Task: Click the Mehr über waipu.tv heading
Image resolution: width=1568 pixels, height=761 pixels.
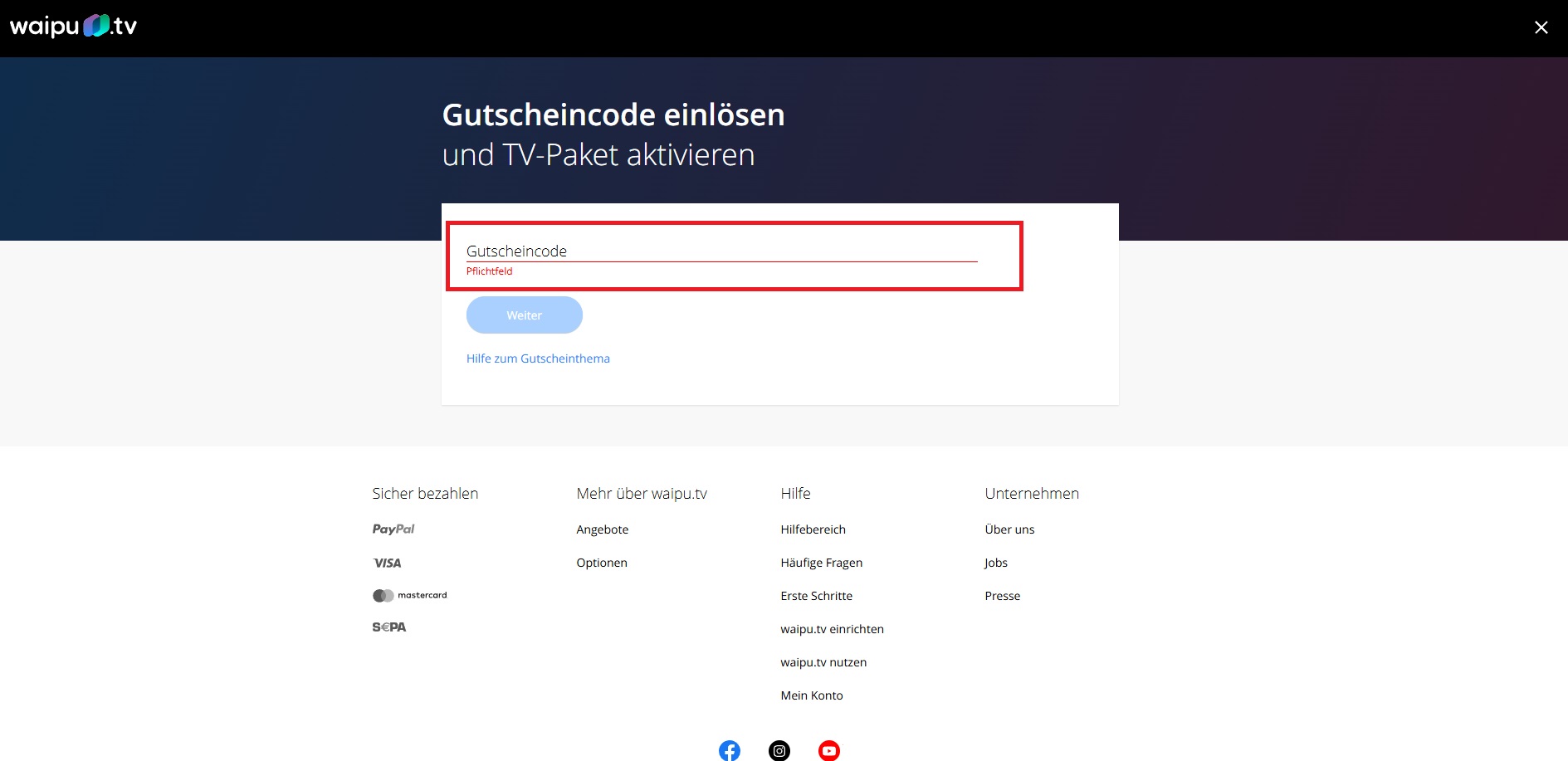Action: click(642, 494)
